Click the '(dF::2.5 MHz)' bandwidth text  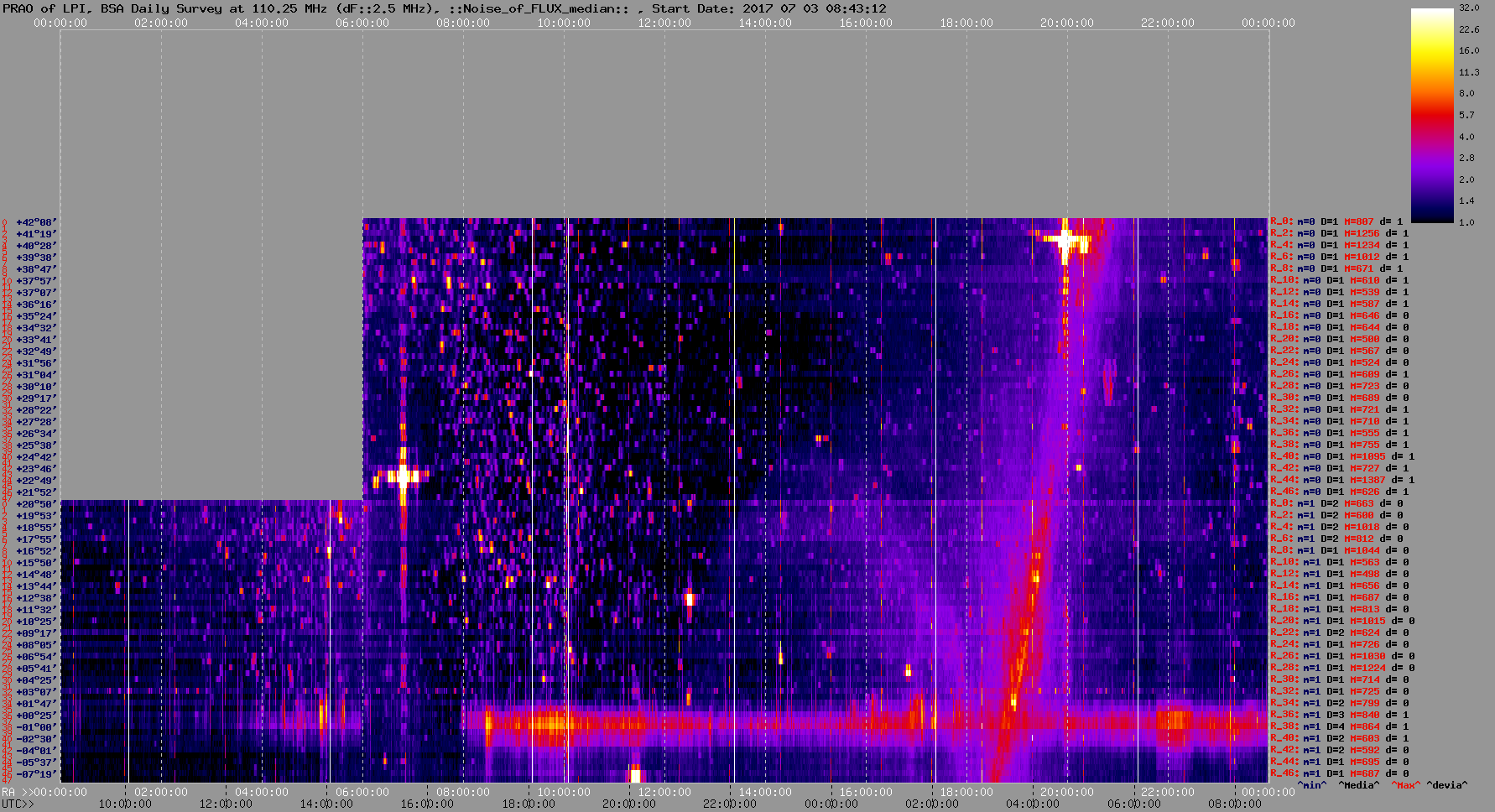coord(386,8)
